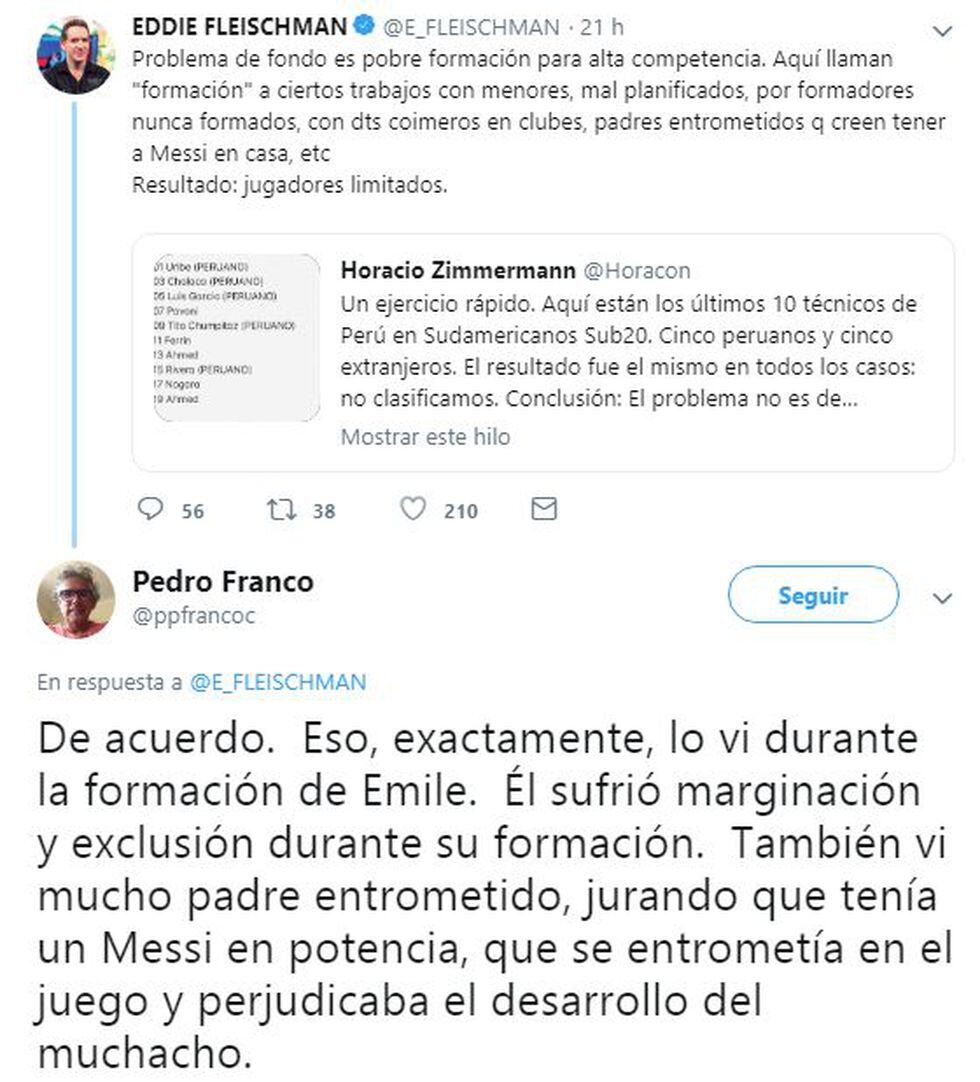This screenshot has height=1082, width=980.
Task: Open the @E_FLEISCHMAN reply mention link
Action: tap(276, 683)
